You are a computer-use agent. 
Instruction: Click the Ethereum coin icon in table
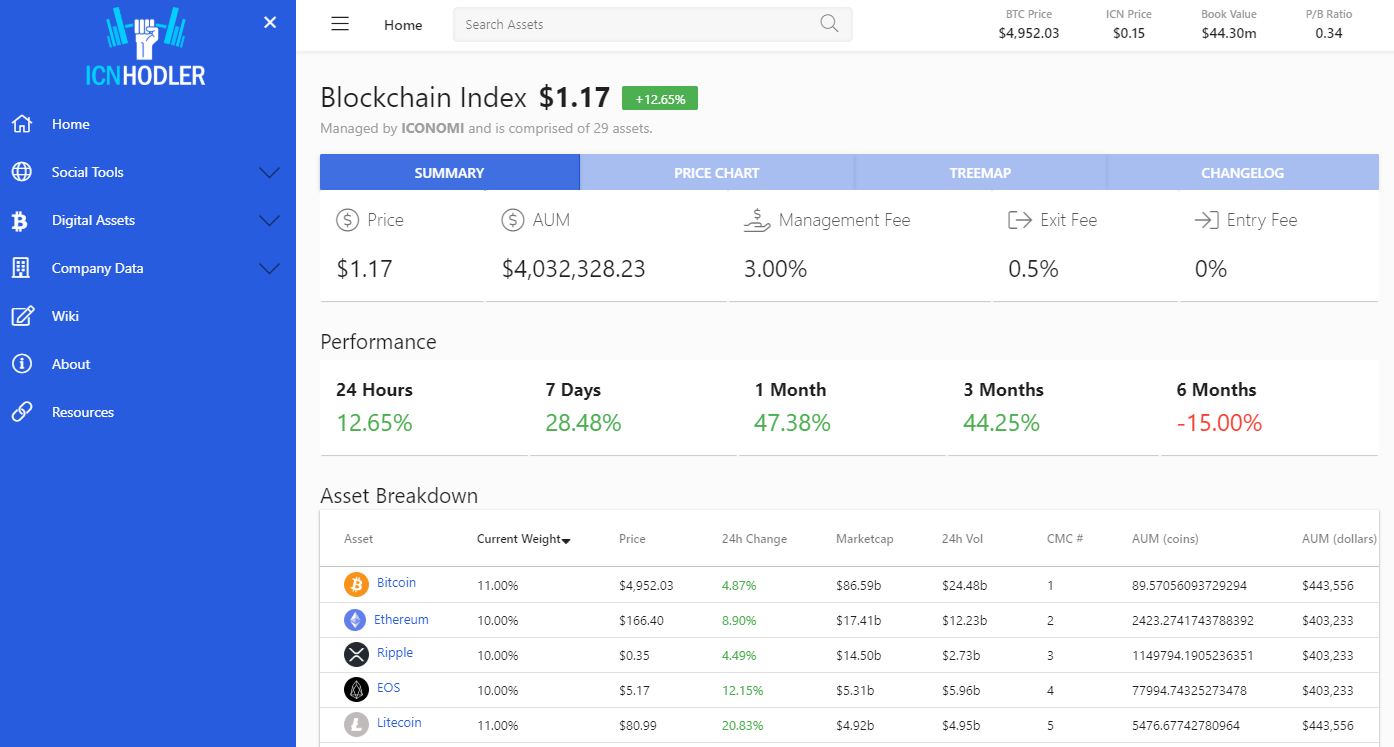click(x=355, y=620)
